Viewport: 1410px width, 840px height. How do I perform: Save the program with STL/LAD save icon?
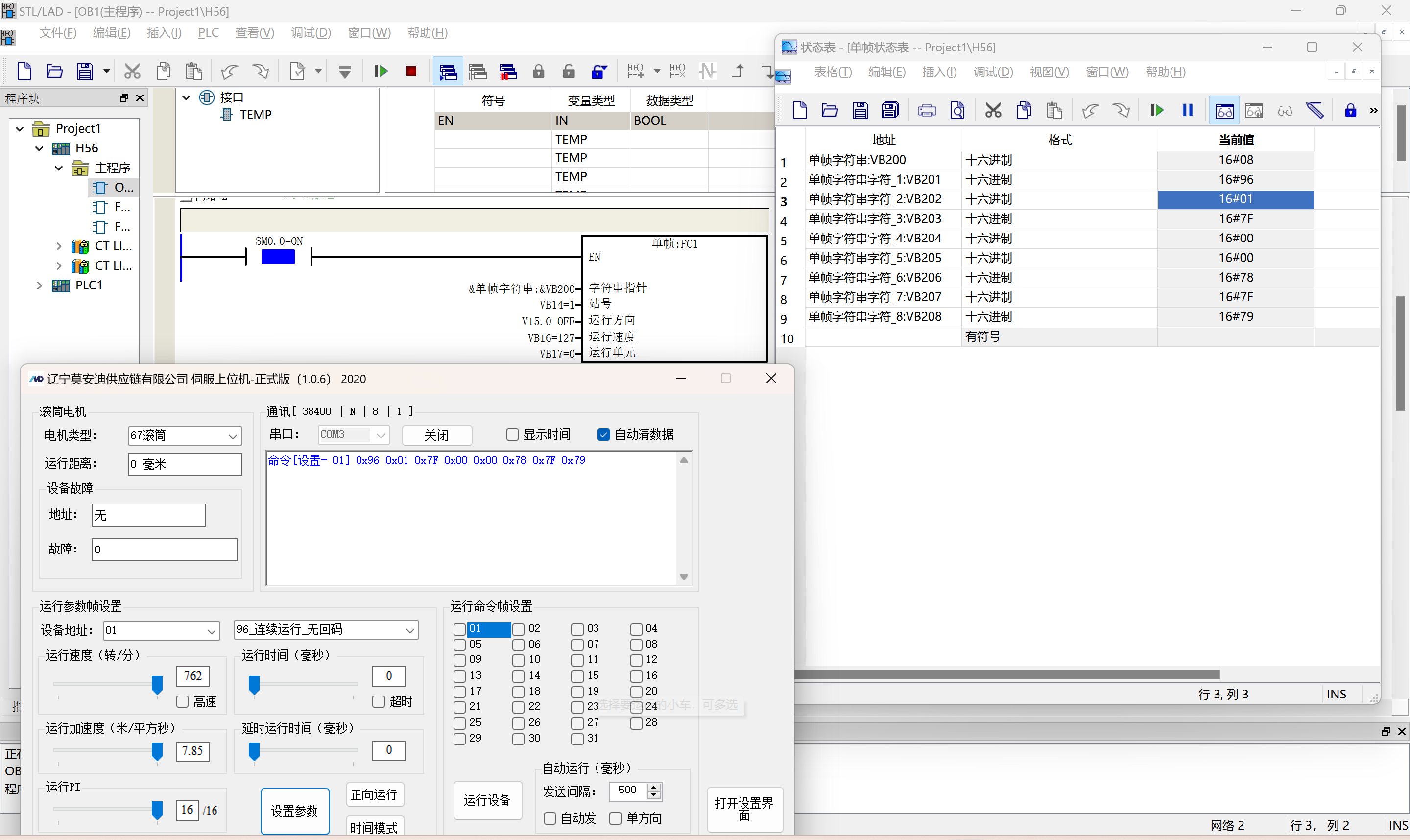point(85,72)
